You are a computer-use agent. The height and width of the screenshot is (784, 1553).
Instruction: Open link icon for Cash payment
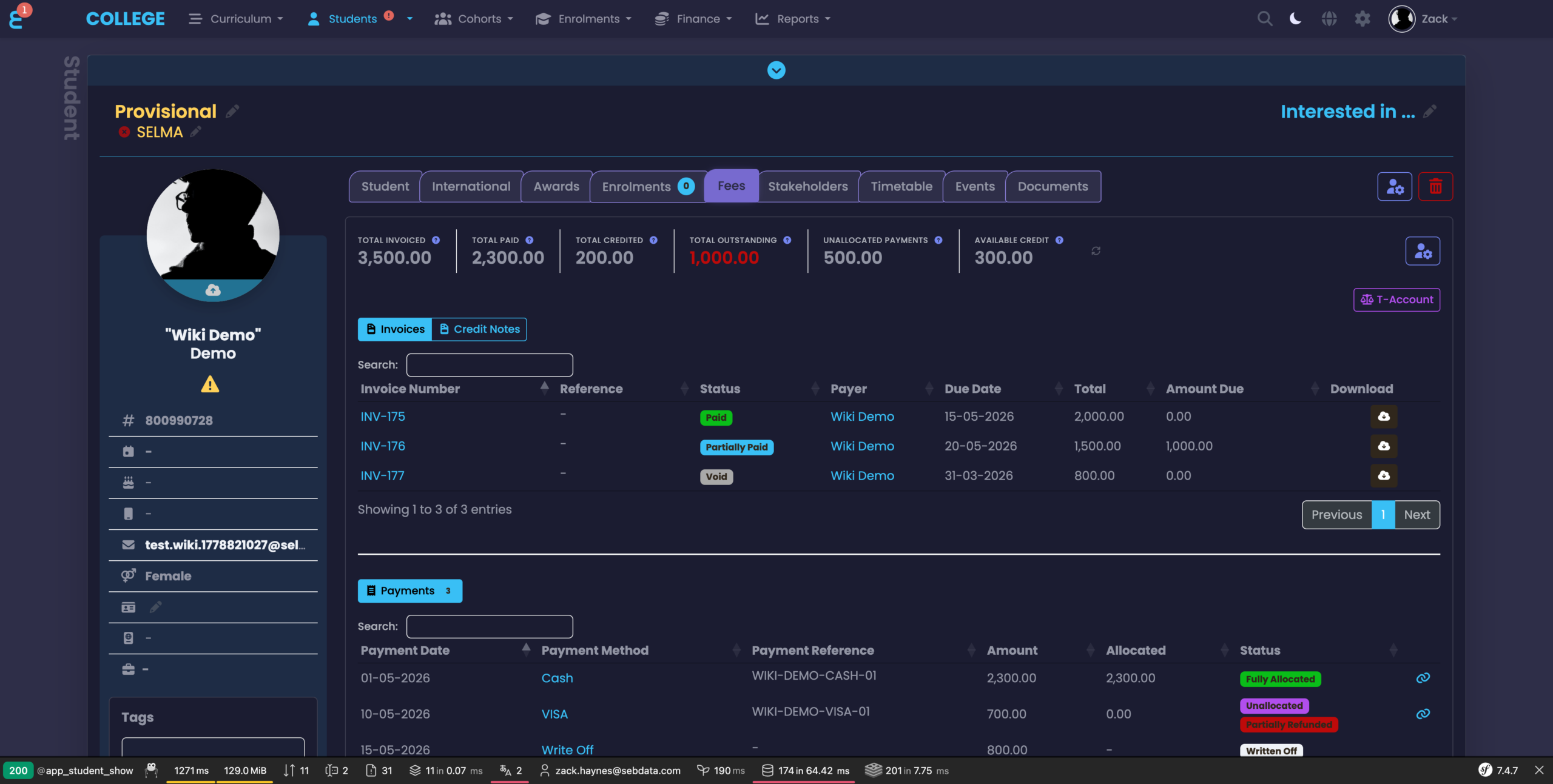(1423, 678)
